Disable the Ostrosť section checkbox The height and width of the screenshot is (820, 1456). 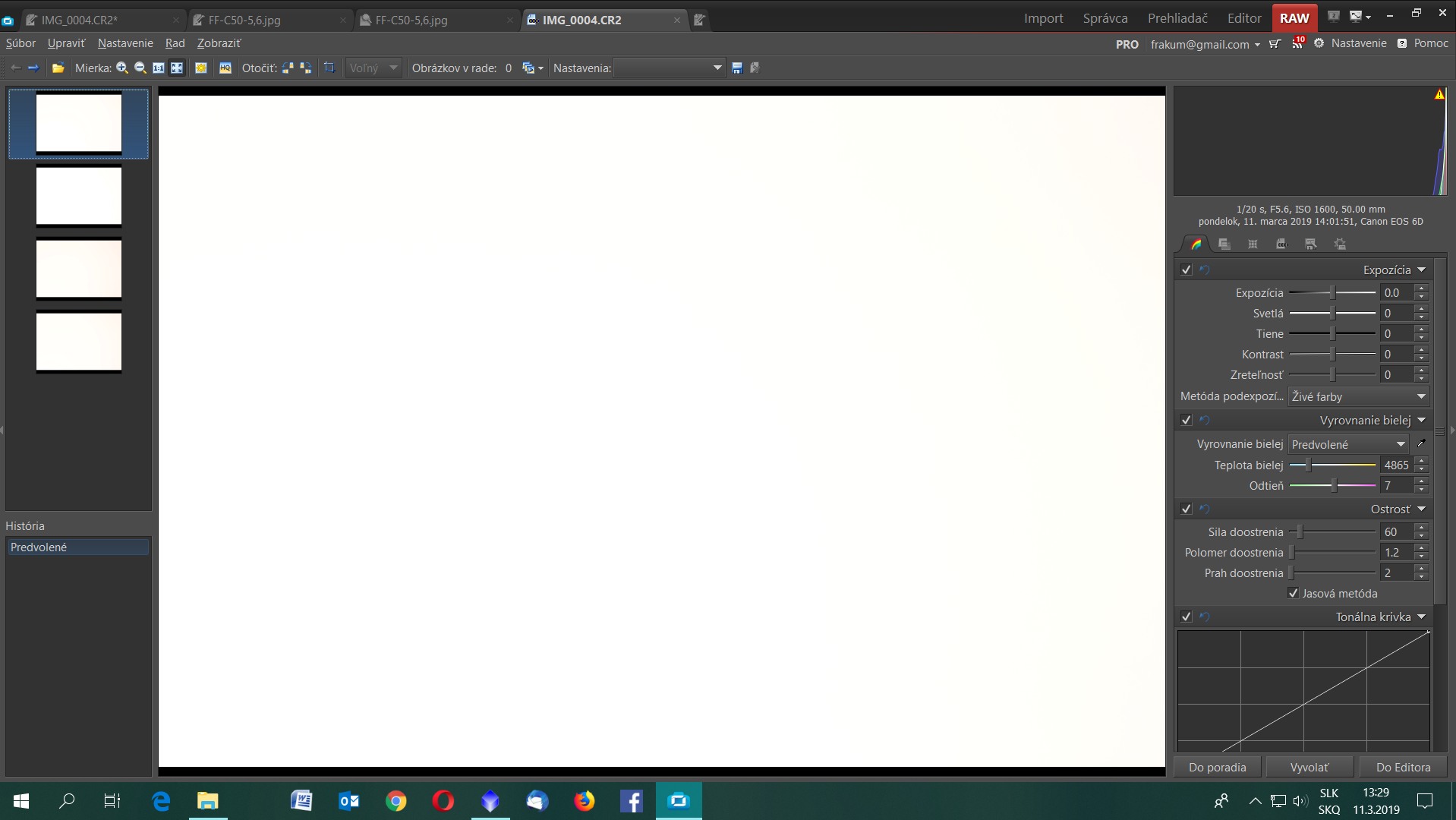(x=1187, y=509)
